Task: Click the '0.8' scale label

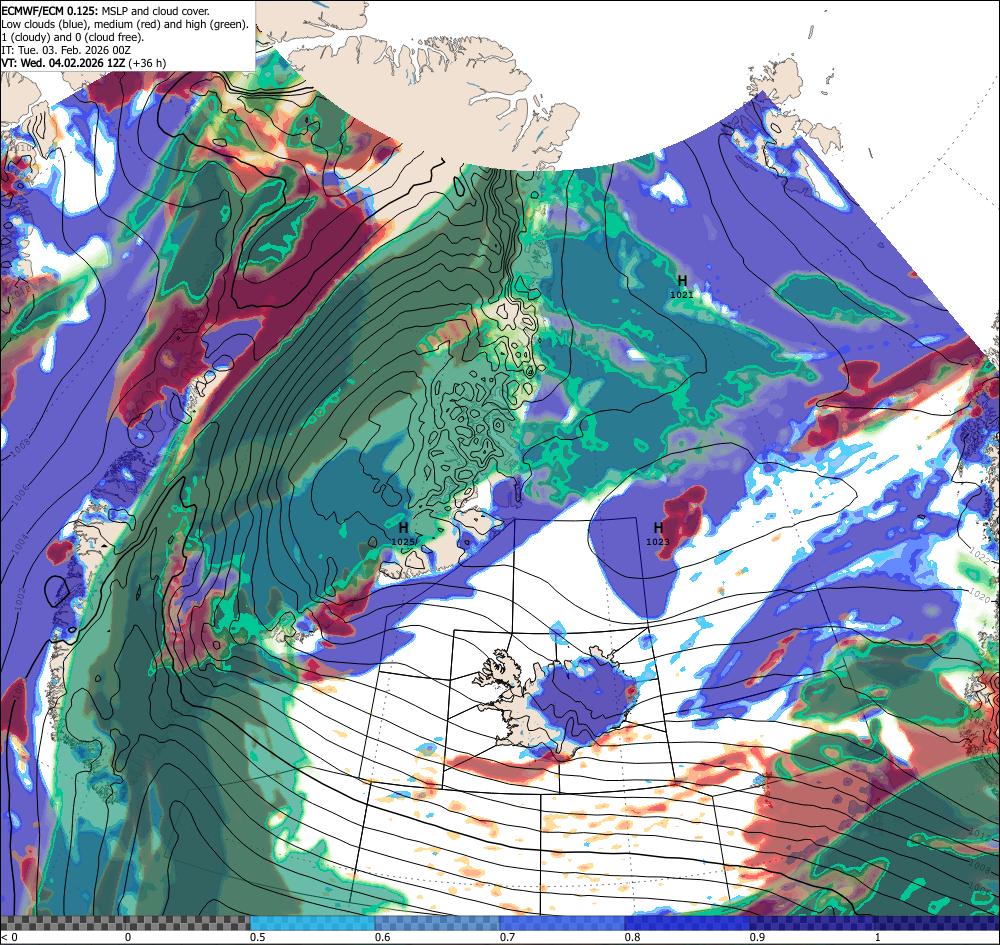Action: [x=632, y=937]
